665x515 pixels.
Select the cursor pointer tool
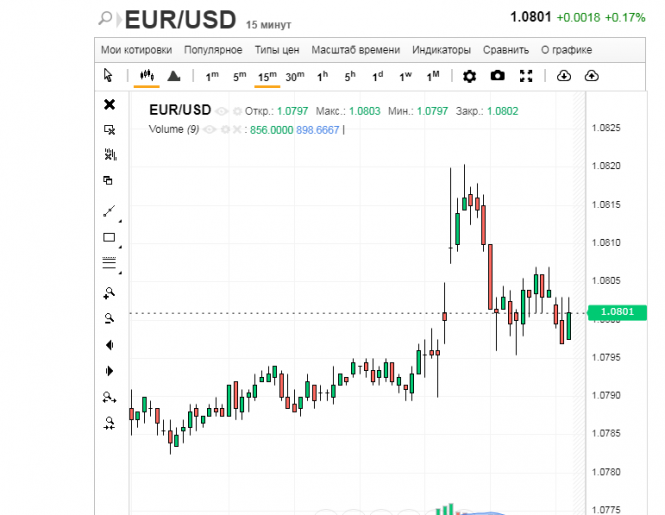pos(108,75)
